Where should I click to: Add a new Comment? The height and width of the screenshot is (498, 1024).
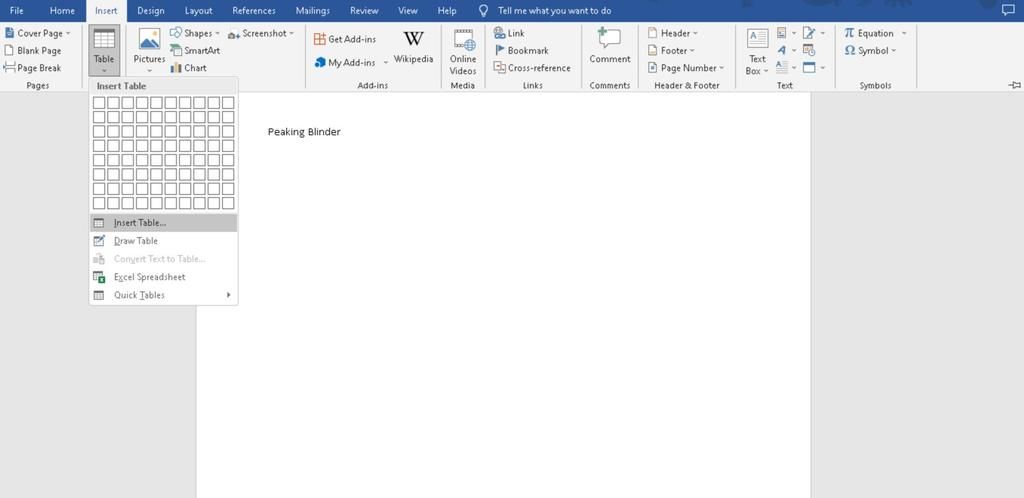(x=610, y=46)
